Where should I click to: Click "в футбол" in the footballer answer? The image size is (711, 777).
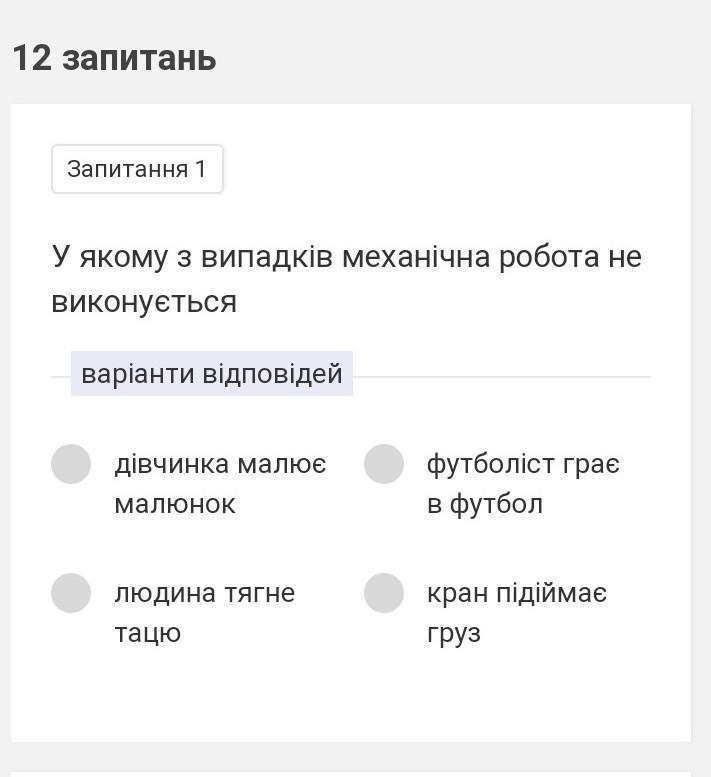point(484,504)
